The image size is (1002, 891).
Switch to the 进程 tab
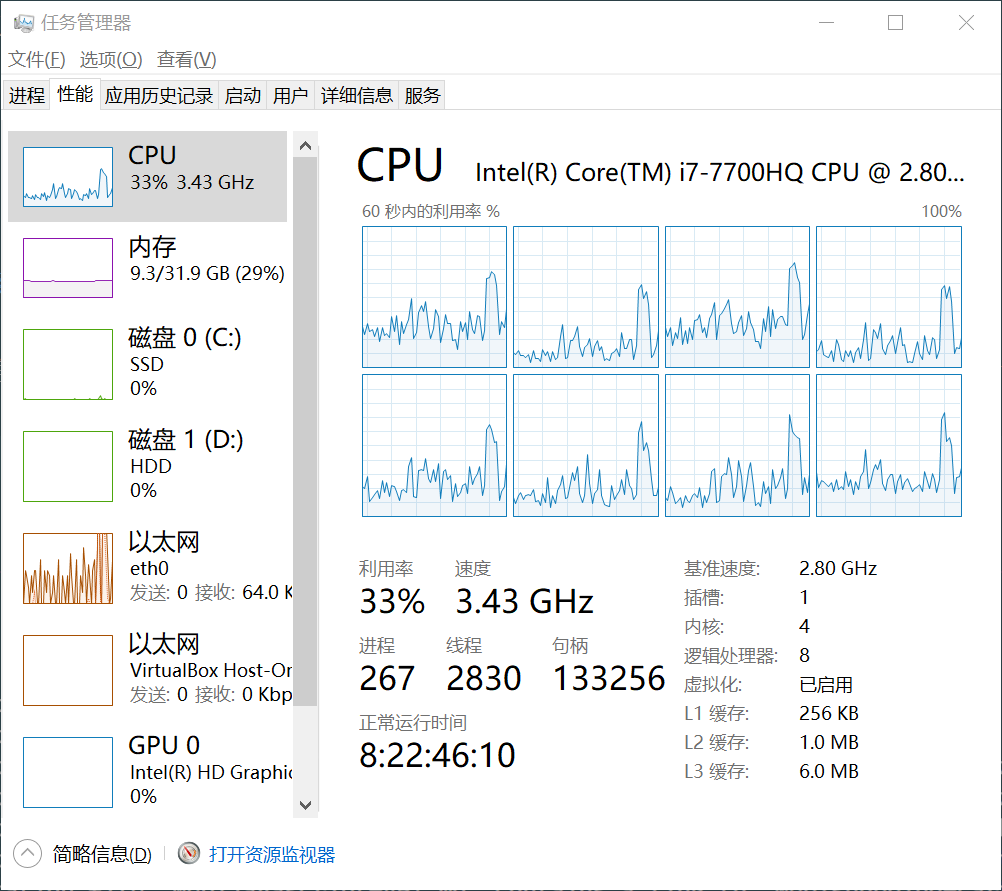pyautogui.click(x=27, y=96)
